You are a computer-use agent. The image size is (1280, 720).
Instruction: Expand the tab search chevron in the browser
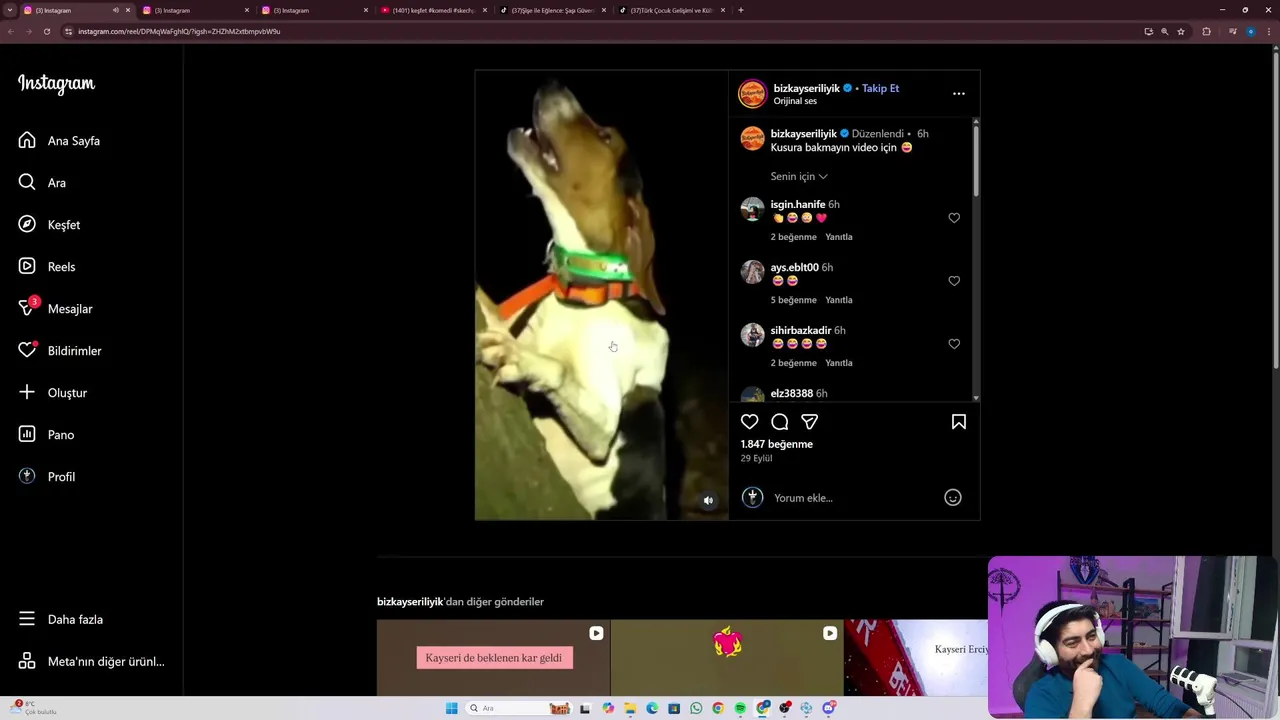[x=9, y=10]
